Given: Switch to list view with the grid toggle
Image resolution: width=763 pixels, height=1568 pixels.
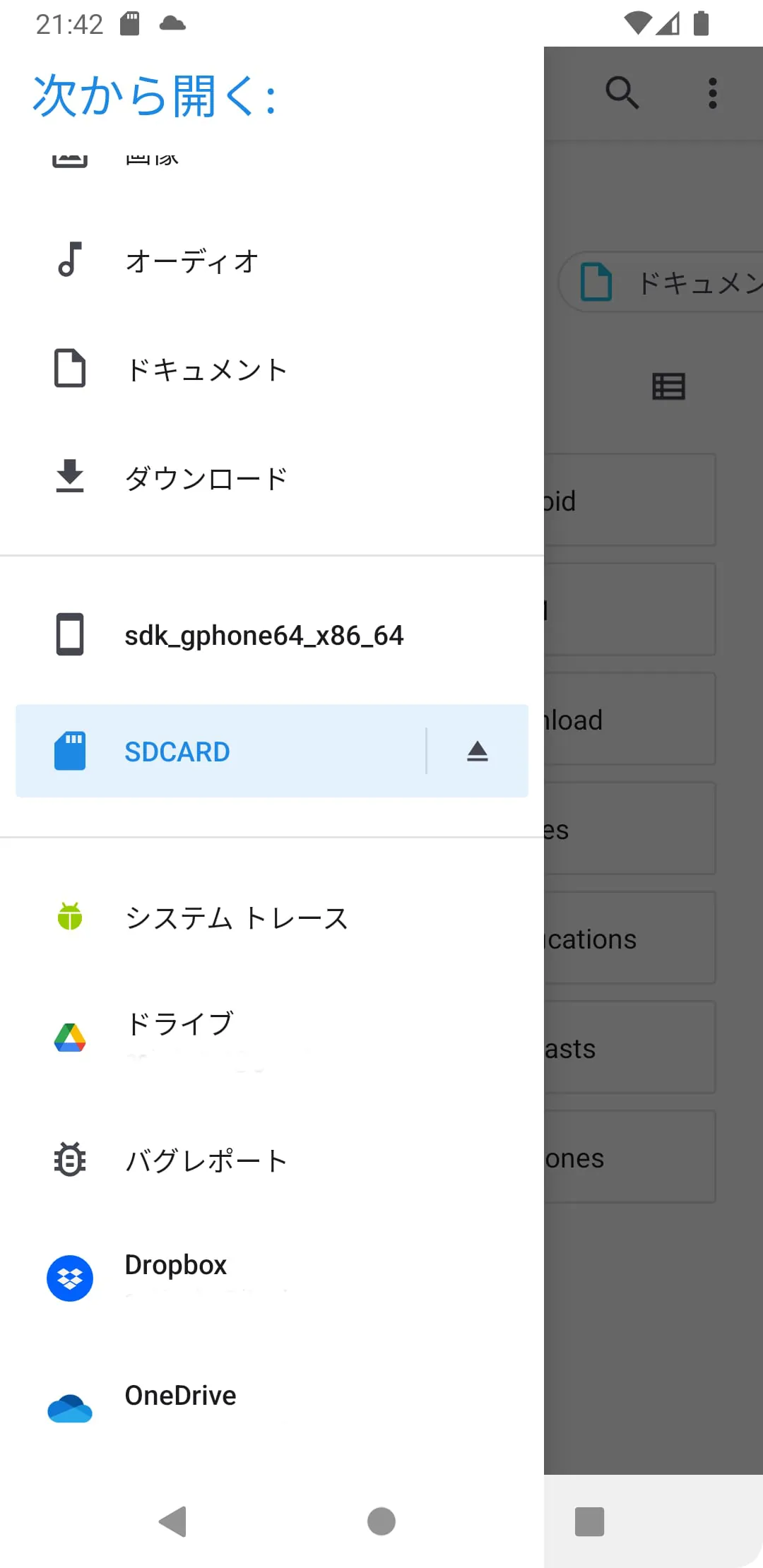Looking at the screenshot, I should (x=668, y=386).
